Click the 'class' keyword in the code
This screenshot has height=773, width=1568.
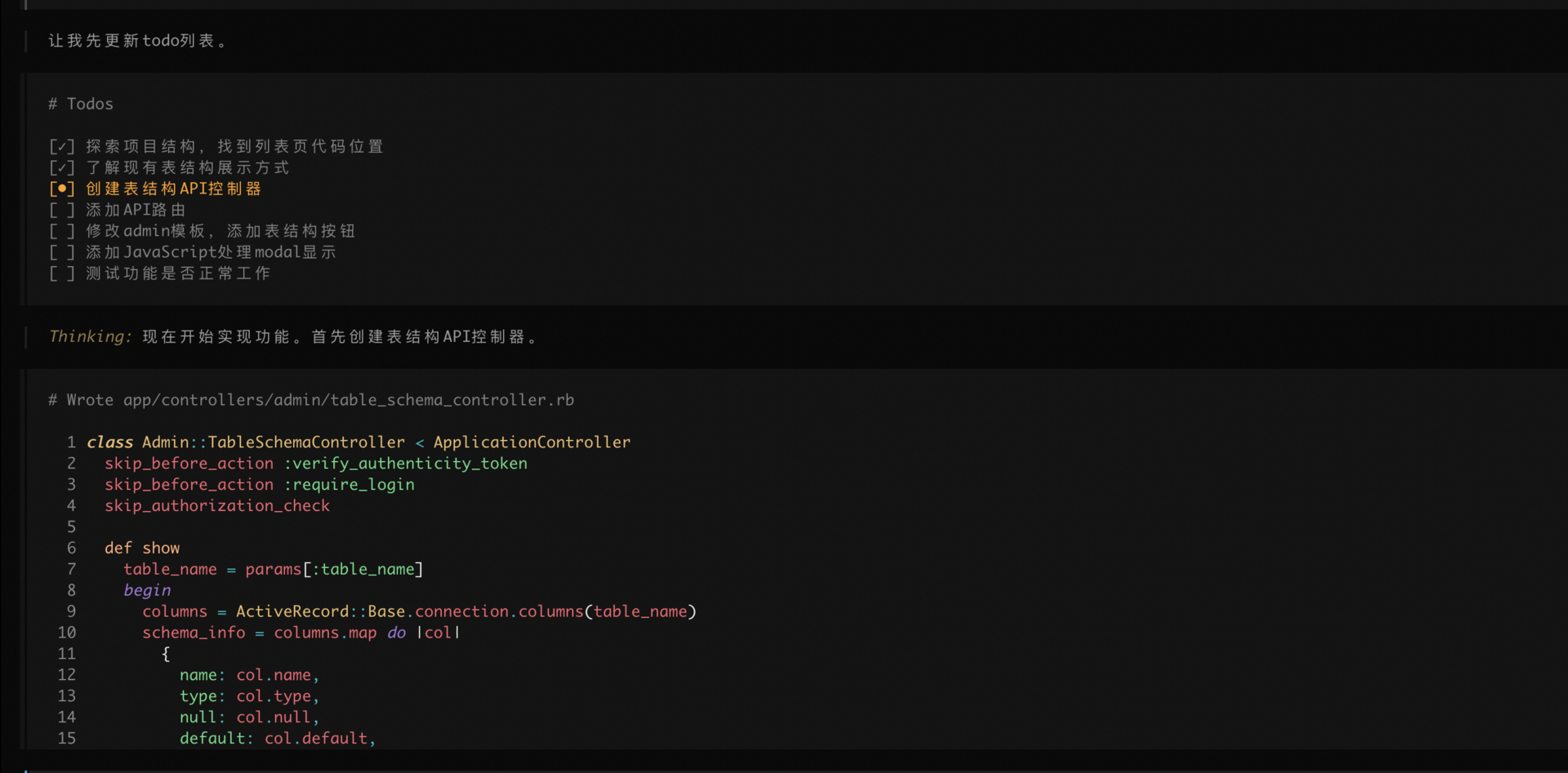coord(109,442)
